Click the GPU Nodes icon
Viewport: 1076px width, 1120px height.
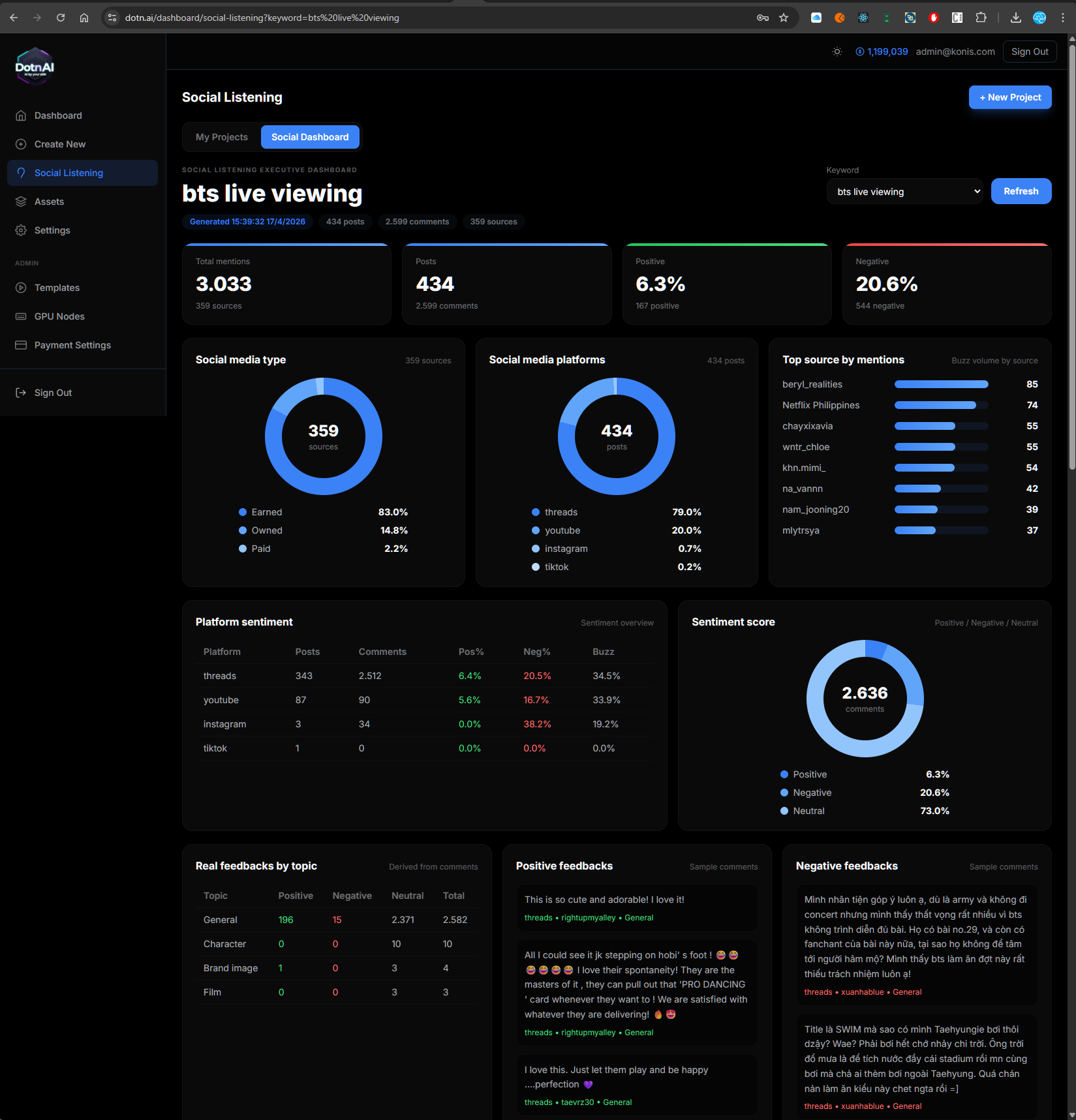(21, 316)
